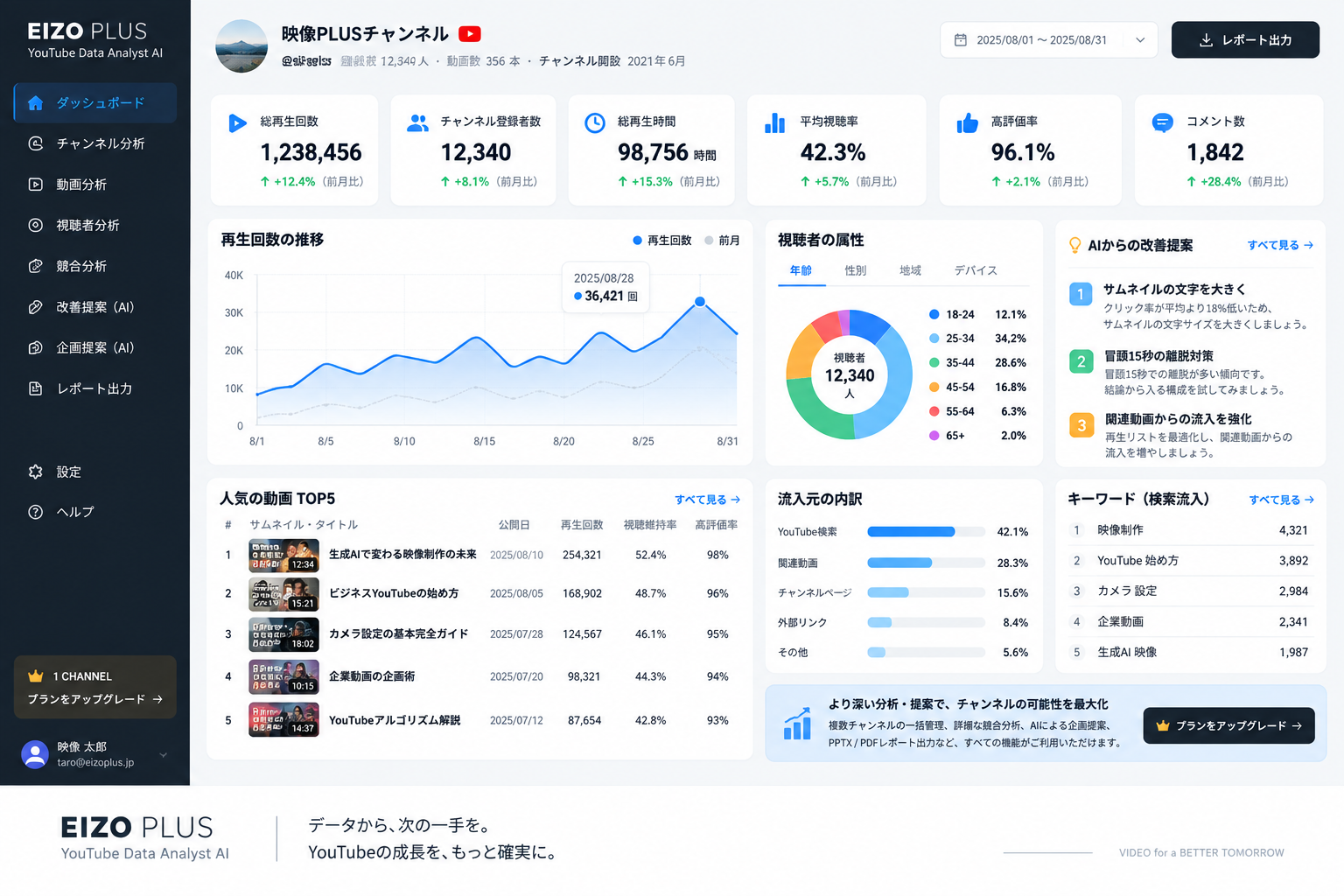Click the clock icon on 総再生時間 card
1344x896 pixels.
click(x=595, y=123)
